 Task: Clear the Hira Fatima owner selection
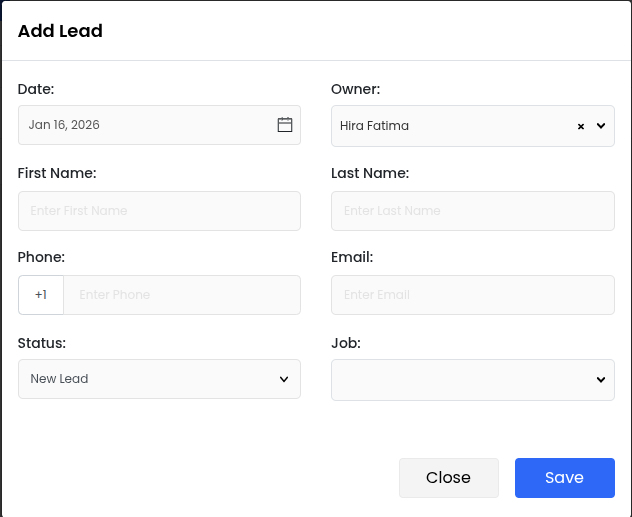pos(581,126)
